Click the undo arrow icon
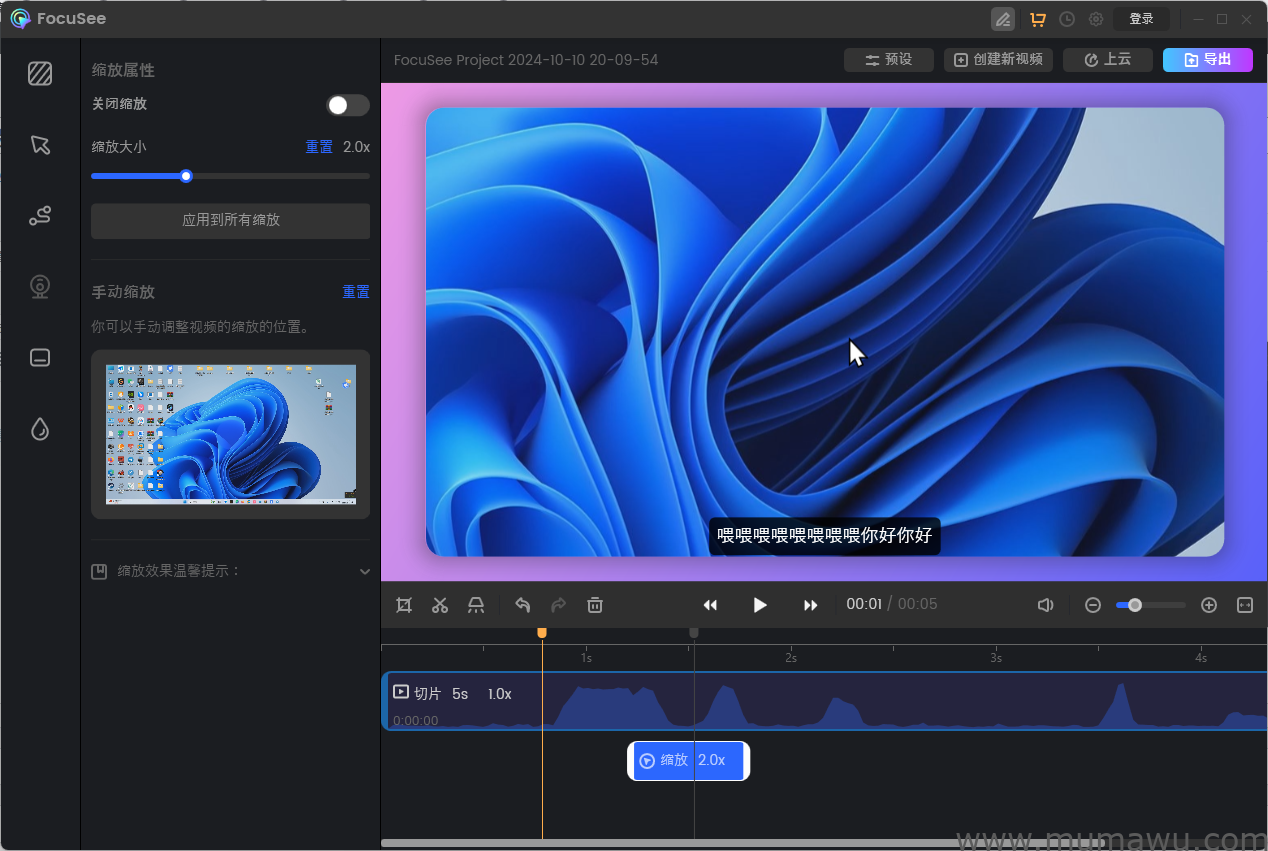 click(x=522, y=605)
